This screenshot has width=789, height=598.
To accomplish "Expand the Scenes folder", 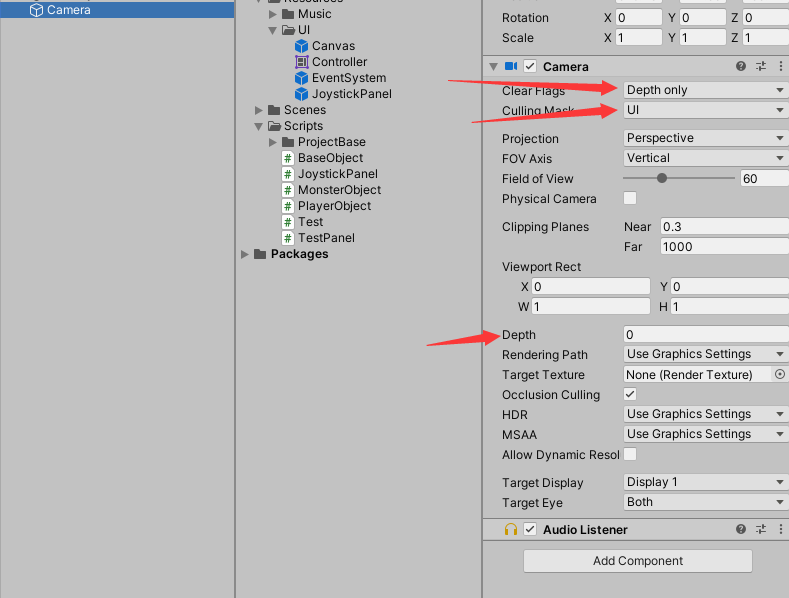I will click(x=259, y=110).
